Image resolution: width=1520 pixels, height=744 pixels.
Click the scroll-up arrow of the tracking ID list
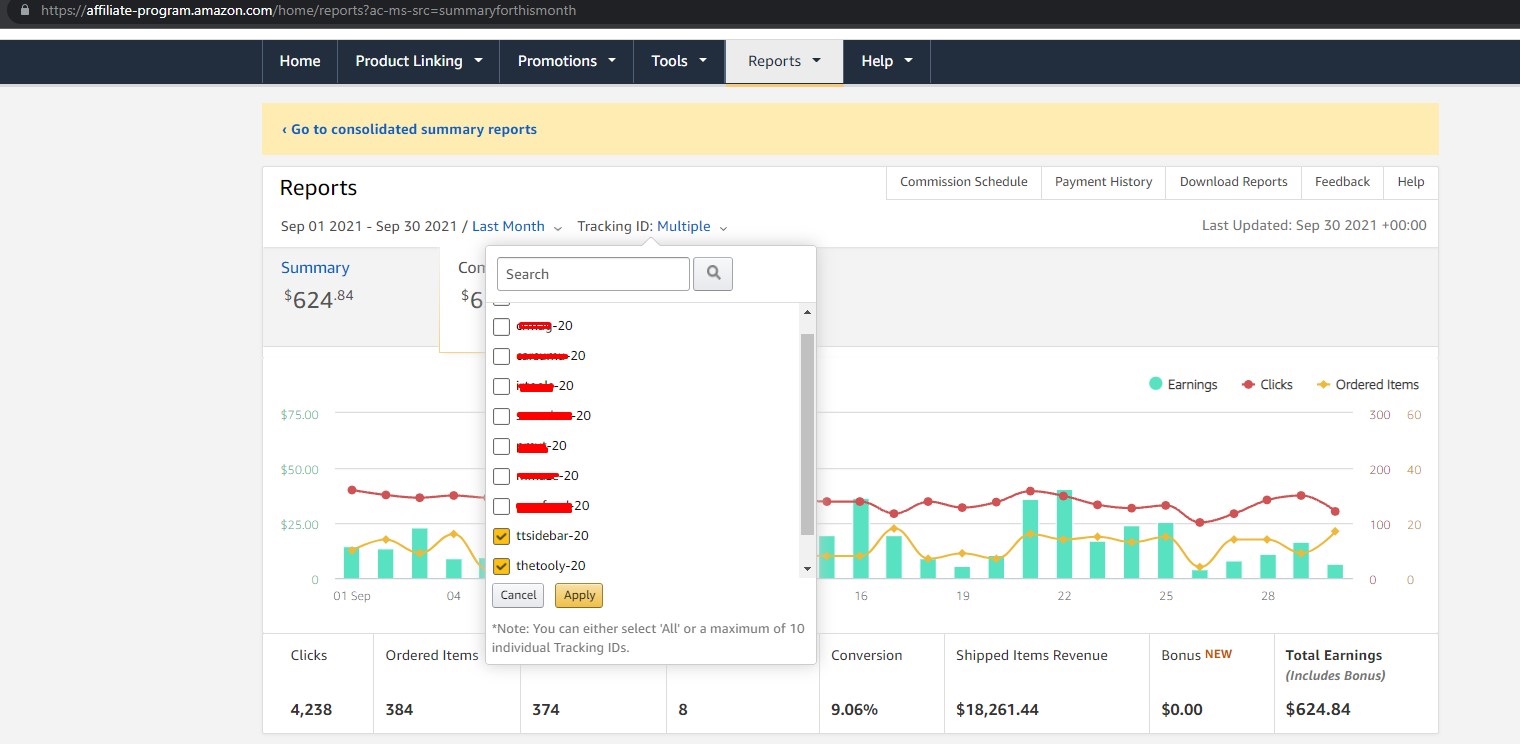coord(807,313)
